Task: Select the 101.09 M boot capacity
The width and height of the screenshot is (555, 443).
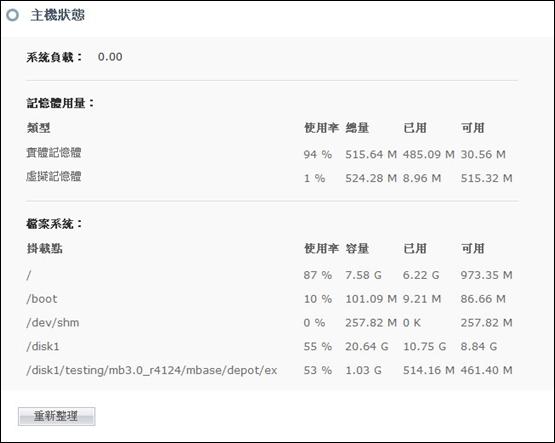Action: [x=371, y=299]
